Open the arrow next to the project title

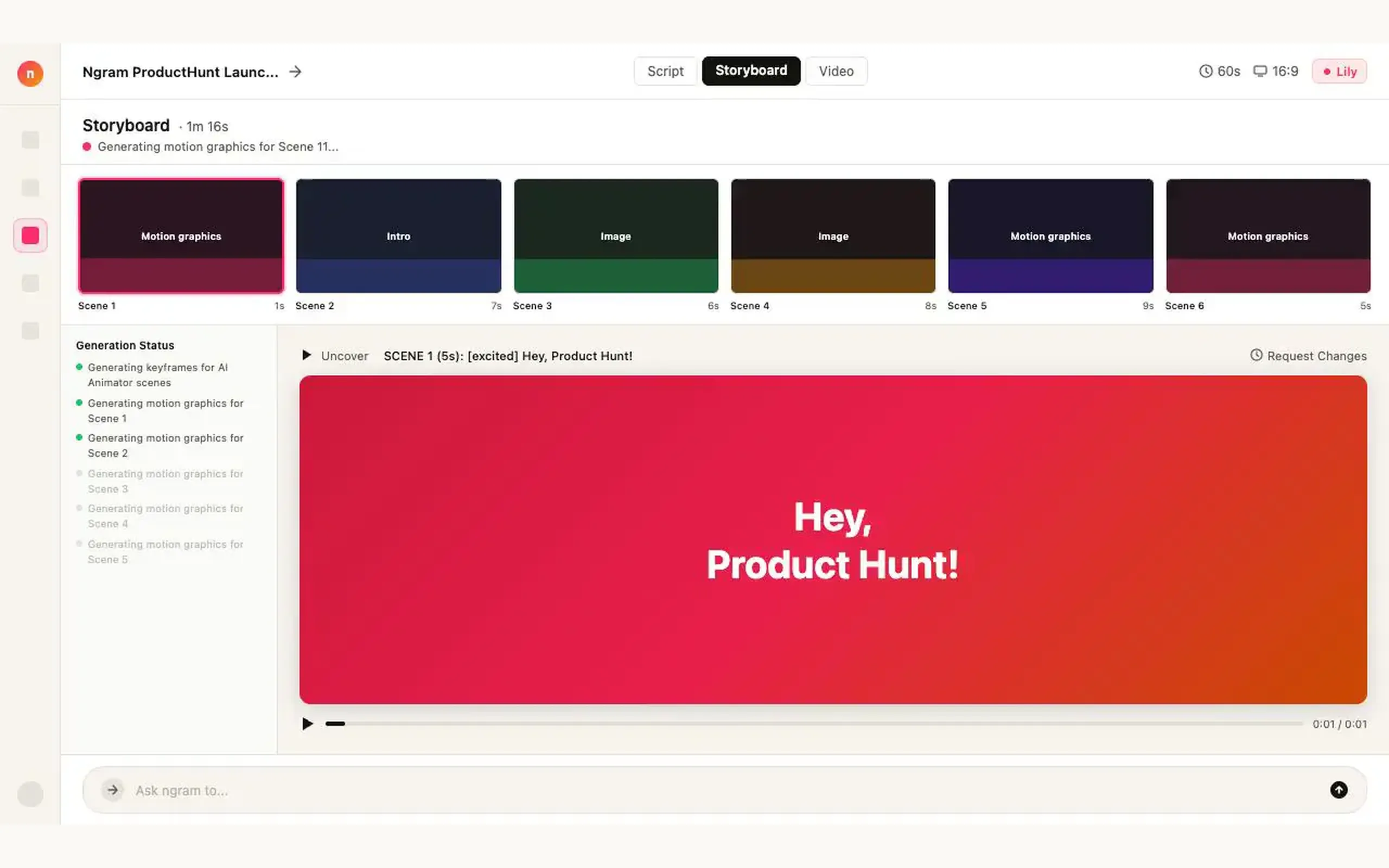click(295, 72)
